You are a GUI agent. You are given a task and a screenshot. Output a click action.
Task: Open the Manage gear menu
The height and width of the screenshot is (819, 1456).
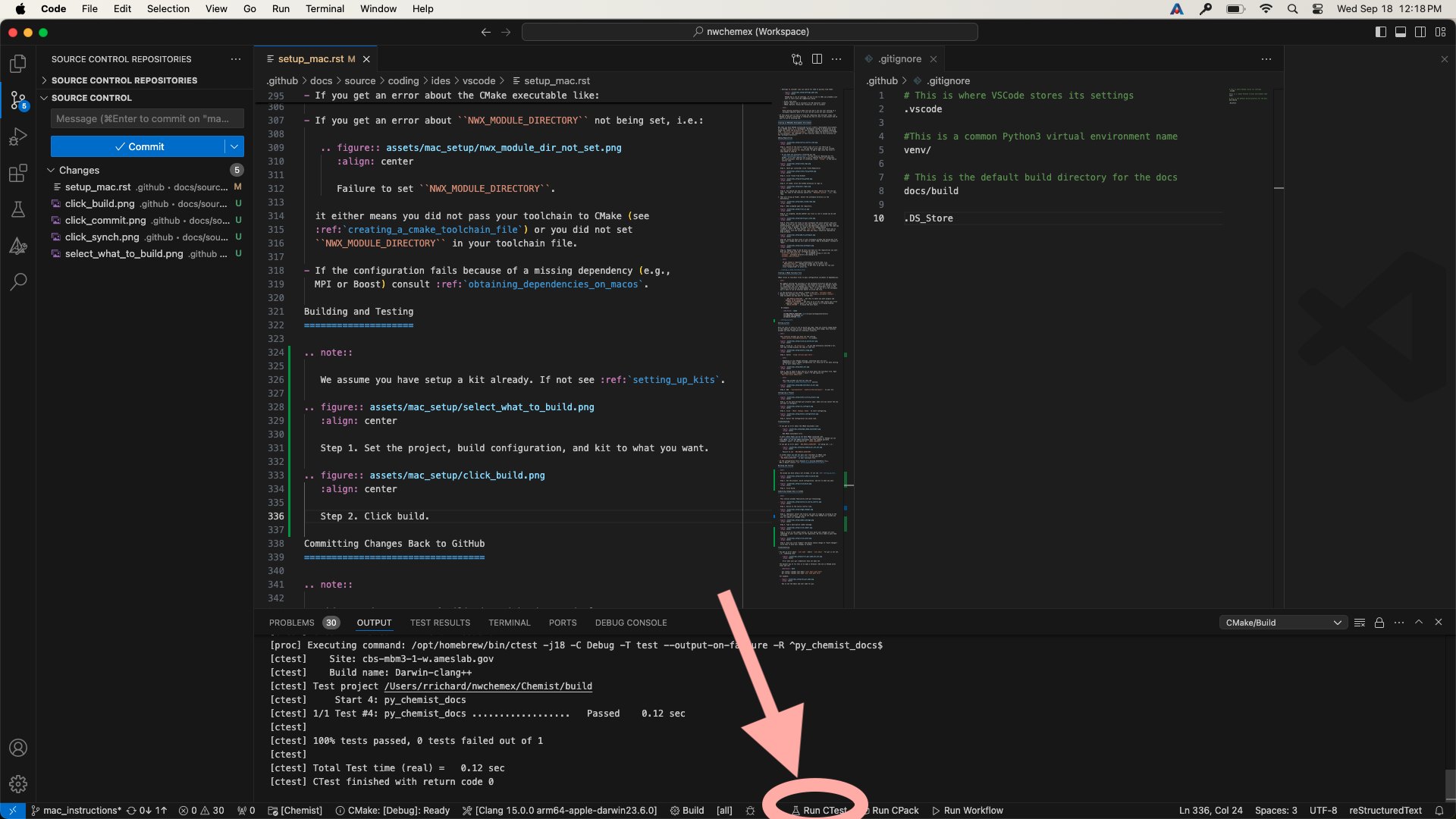(x=18, y=784)
